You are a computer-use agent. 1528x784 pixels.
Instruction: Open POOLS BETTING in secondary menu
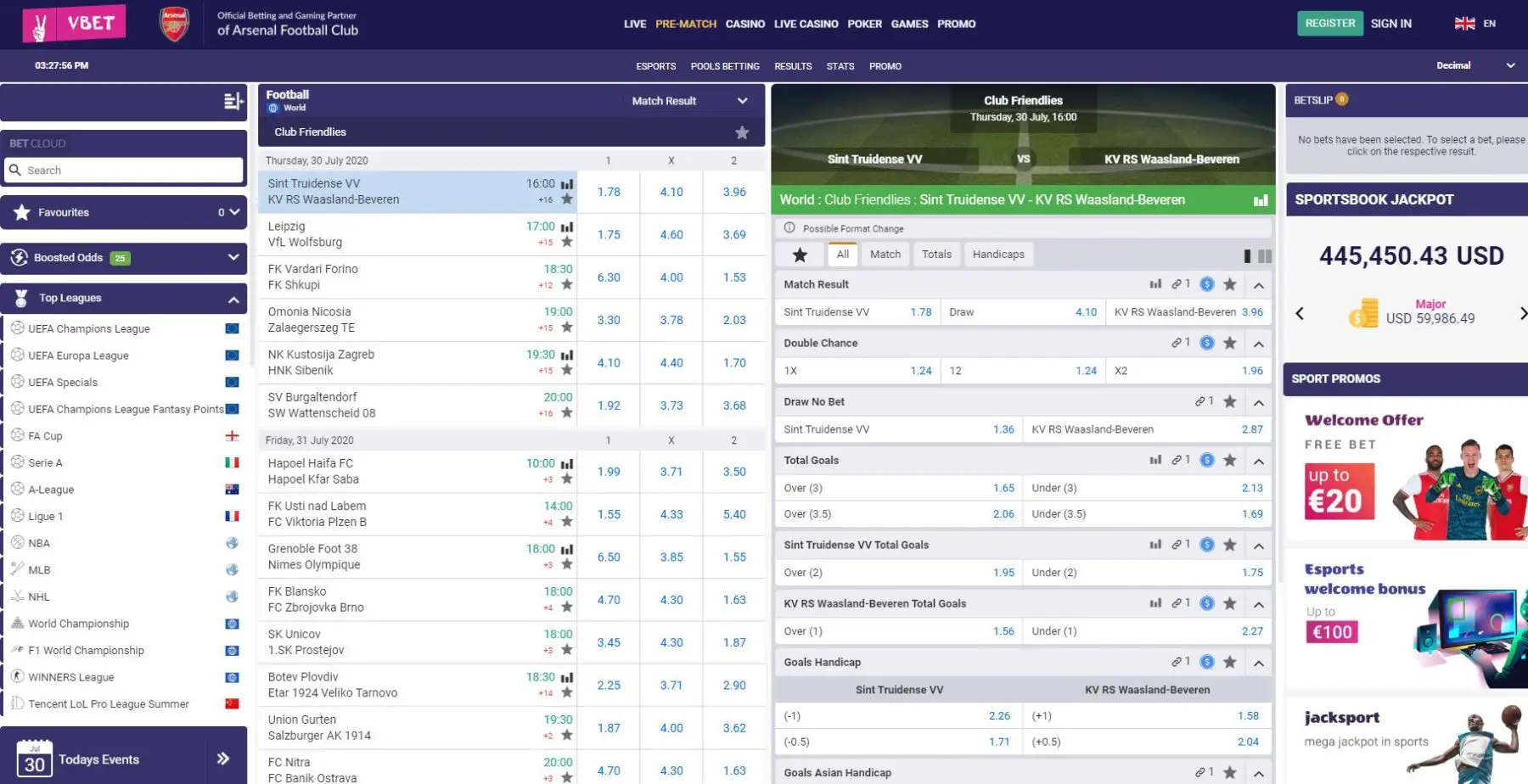click(725, 66)
